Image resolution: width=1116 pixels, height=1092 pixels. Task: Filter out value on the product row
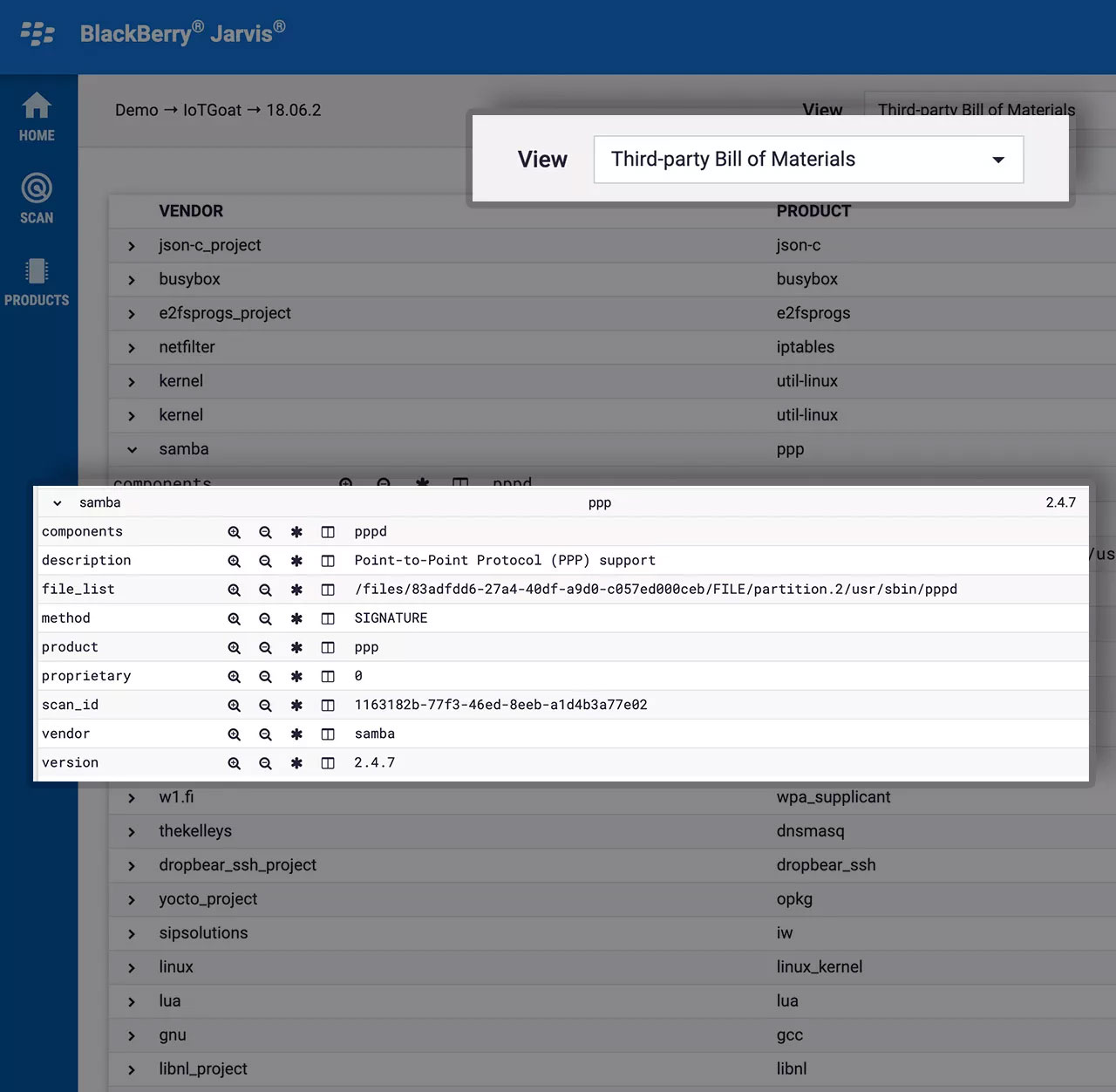[x=265, y=647]
